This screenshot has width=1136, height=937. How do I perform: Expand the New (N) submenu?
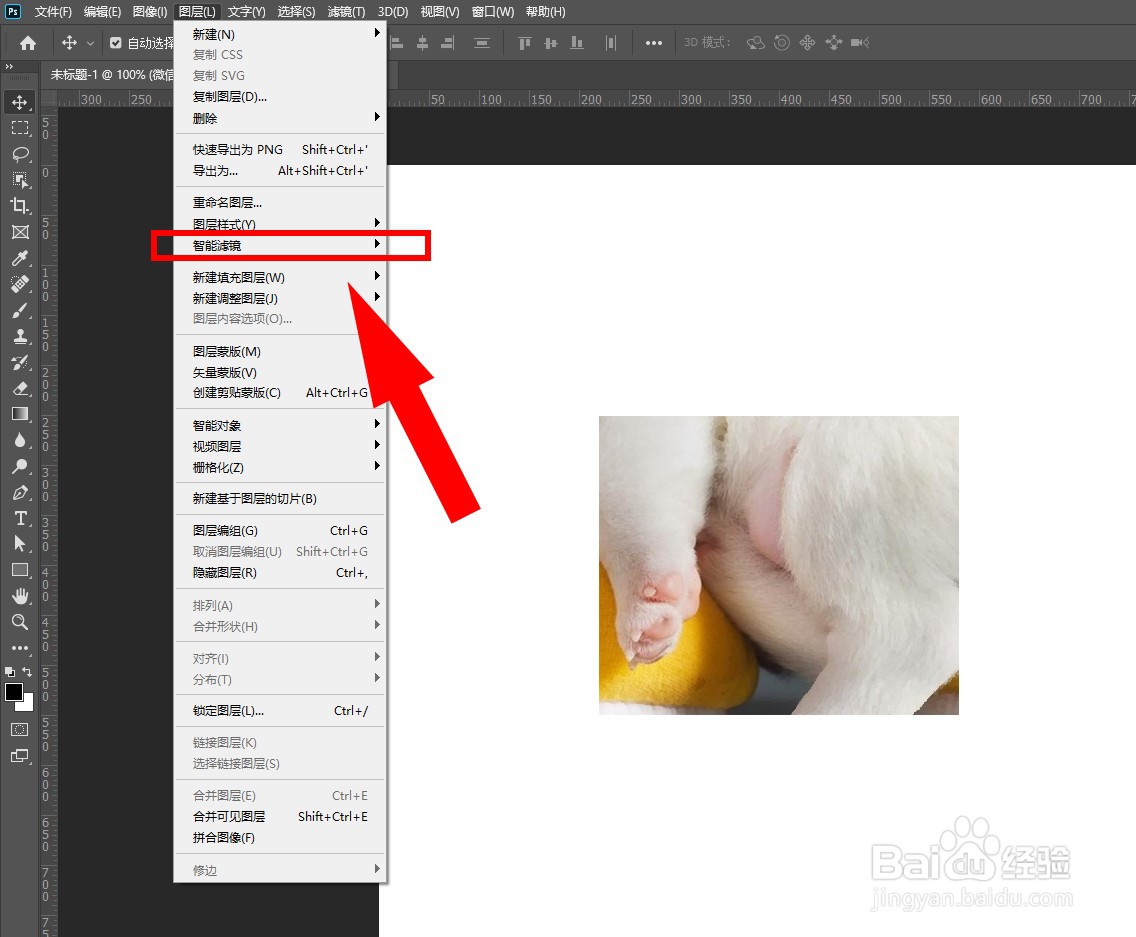[x=280, y=34]
